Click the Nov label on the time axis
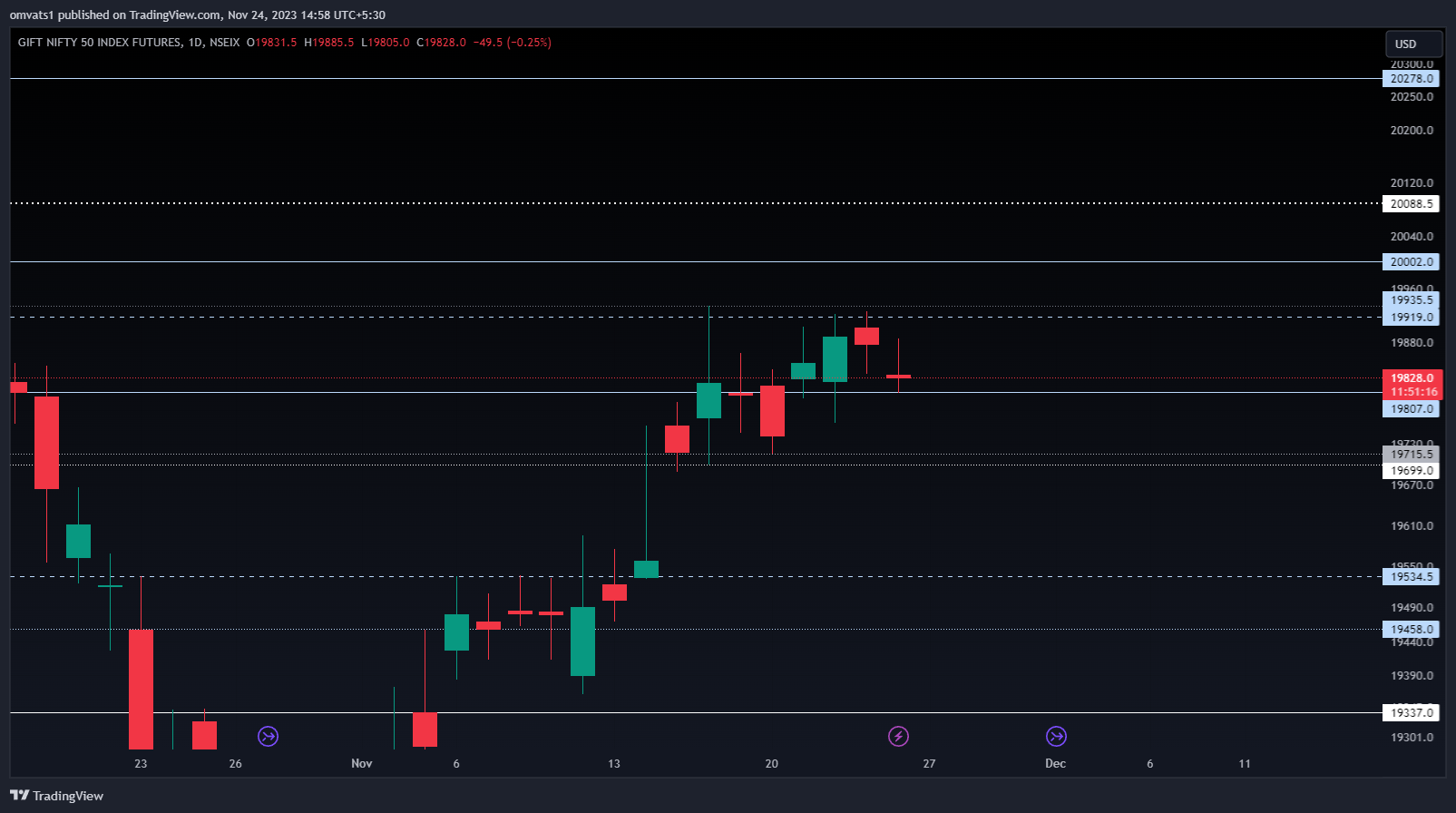 pyautogui.click(x=362, y=763)
